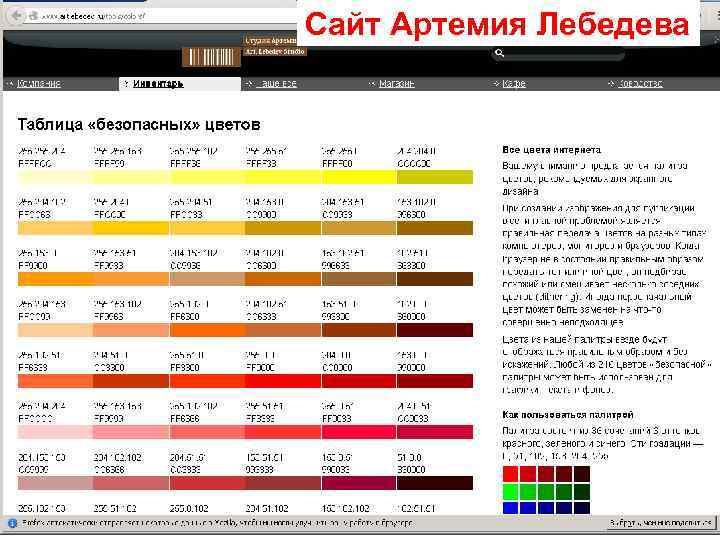Viewport: 720px width, 540px height.
Task: Select the CC9966 tan swatch
Action: pyautogui.click(x=207, y=279)
